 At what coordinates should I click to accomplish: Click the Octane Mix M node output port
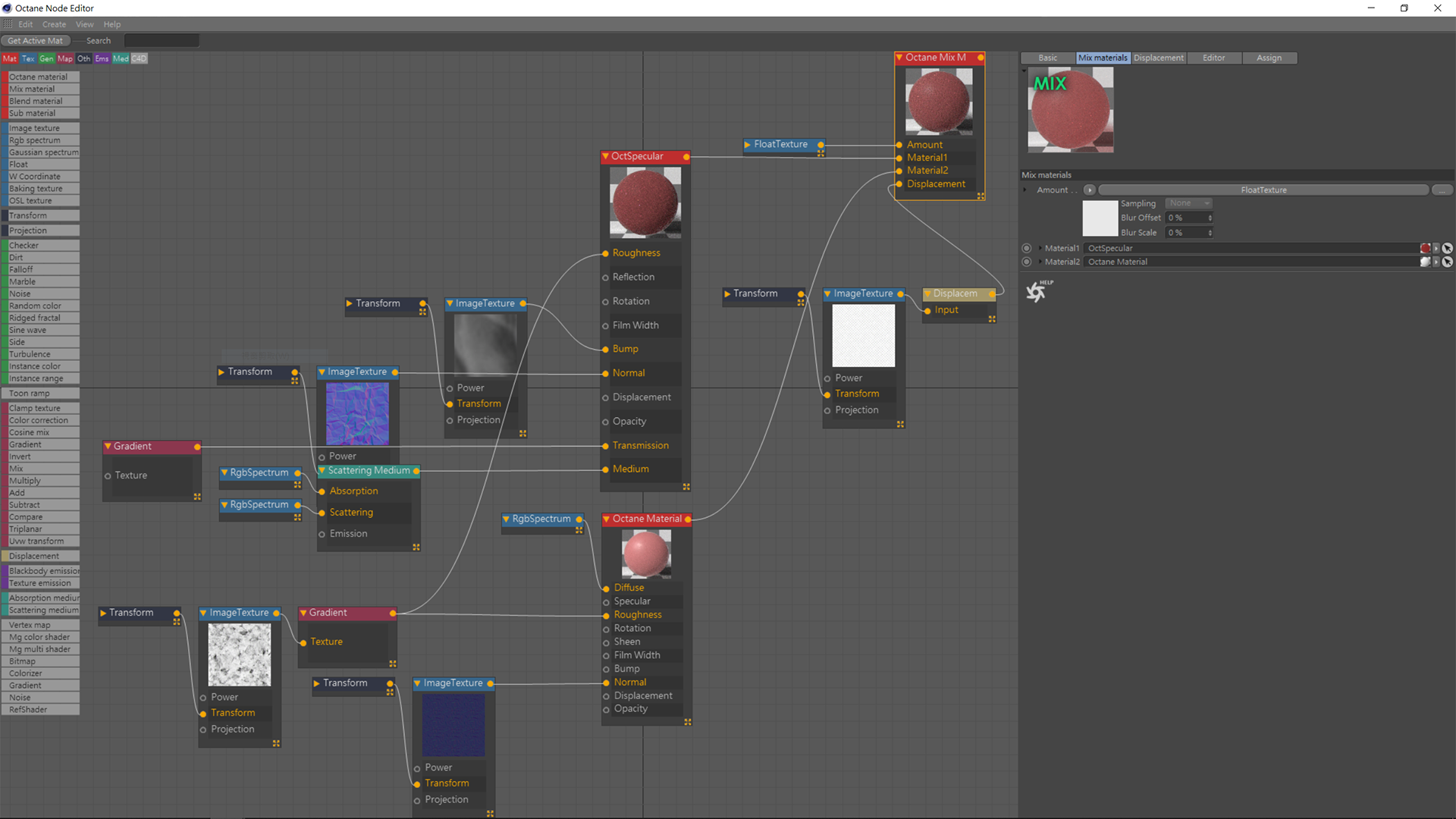coord(981,58)
